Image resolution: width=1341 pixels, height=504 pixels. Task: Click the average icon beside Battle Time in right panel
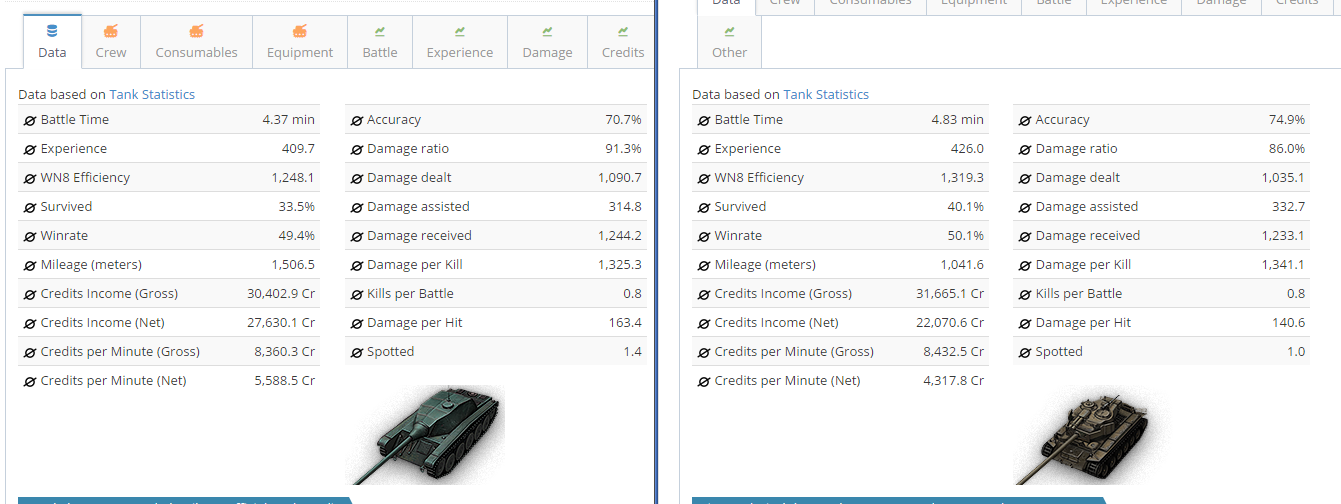703,120
